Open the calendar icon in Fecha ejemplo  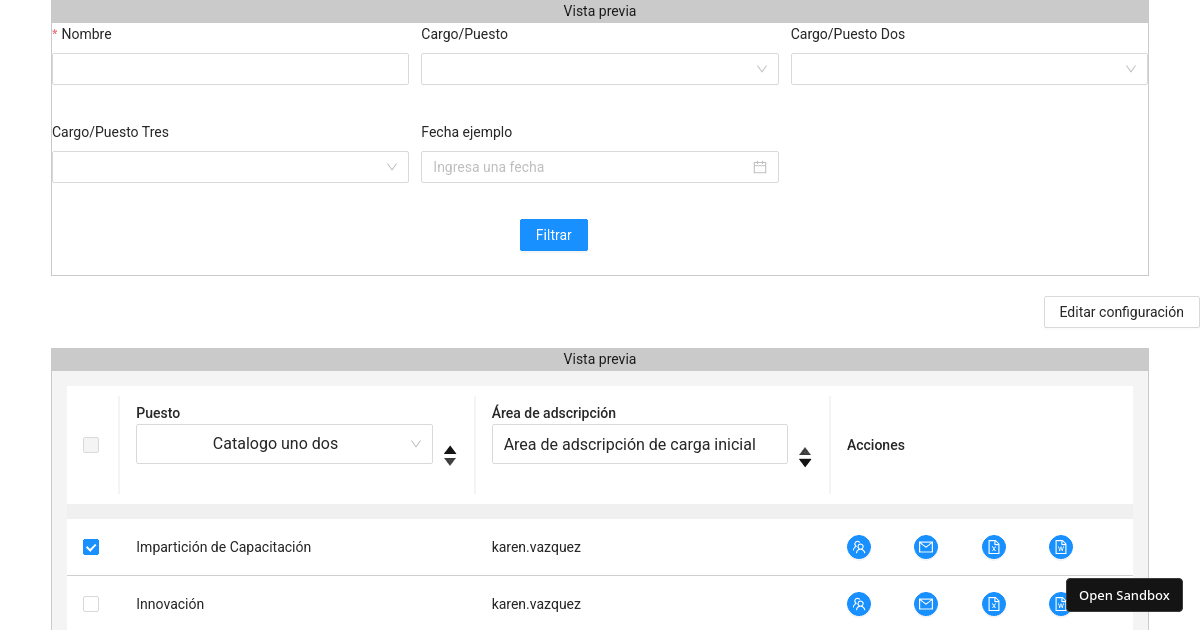pos(760,167)
